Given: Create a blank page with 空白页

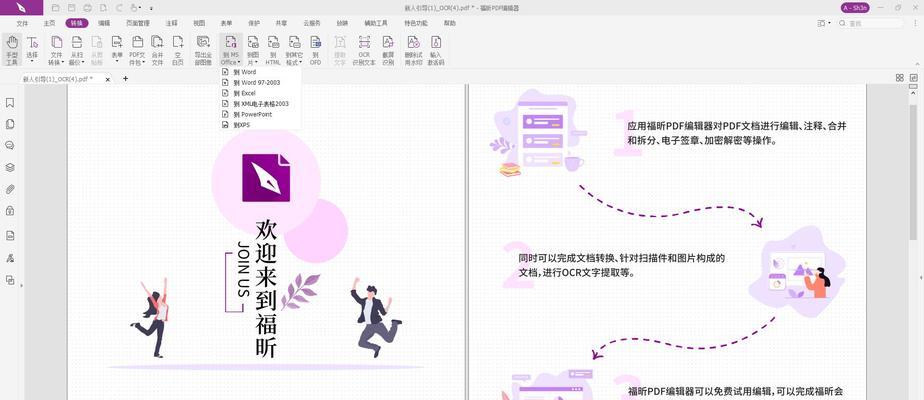Looking at the screenshot, I should (177, 49).
